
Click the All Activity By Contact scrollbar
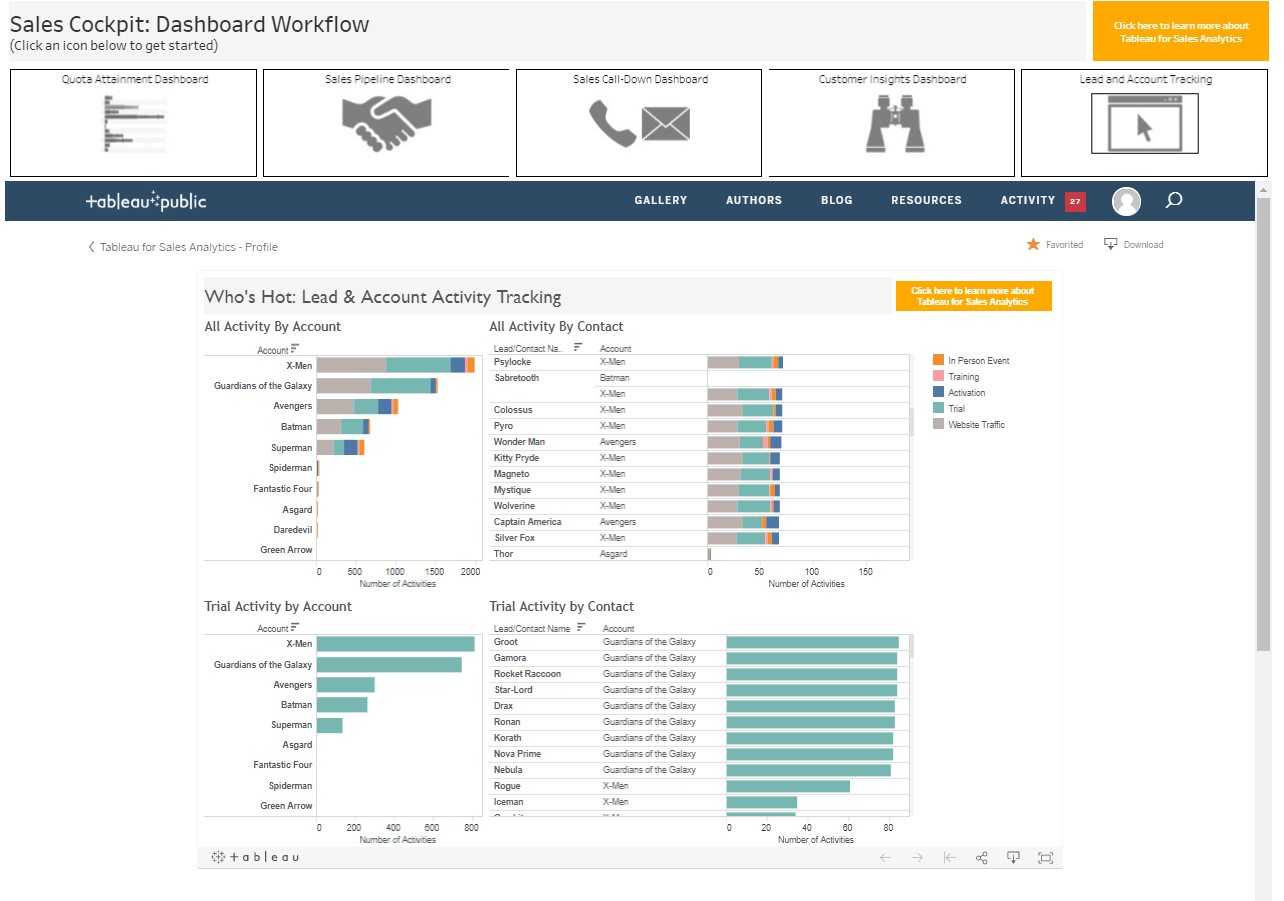click(911, 421)
